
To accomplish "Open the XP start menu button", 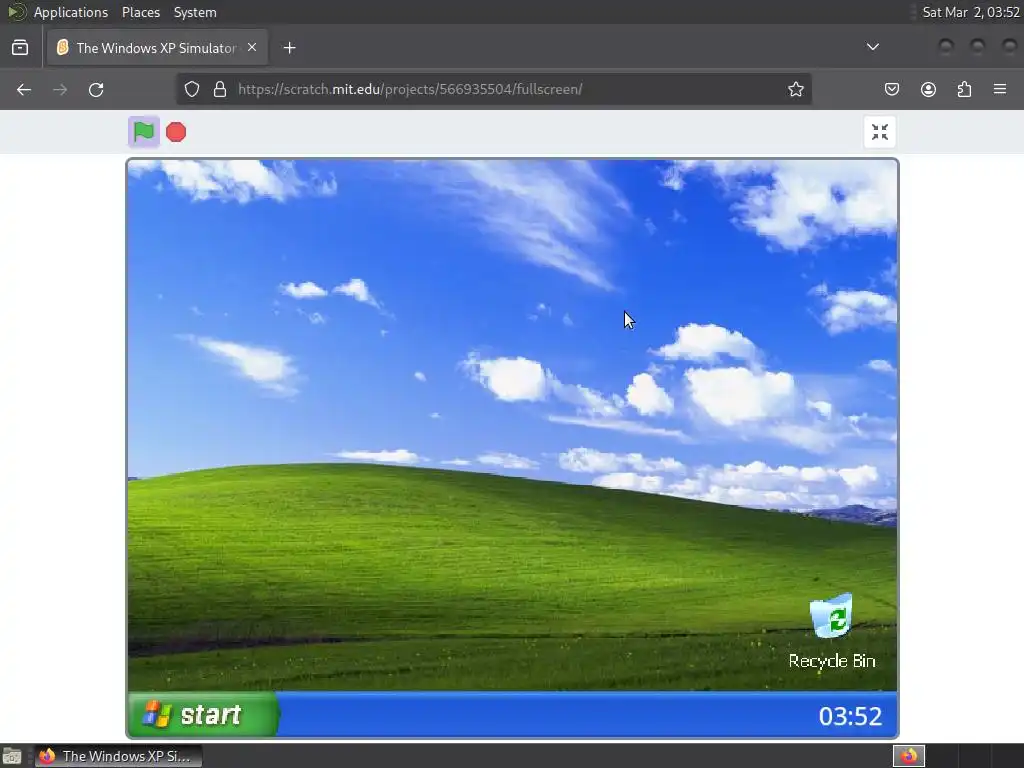I will (204, 714).
